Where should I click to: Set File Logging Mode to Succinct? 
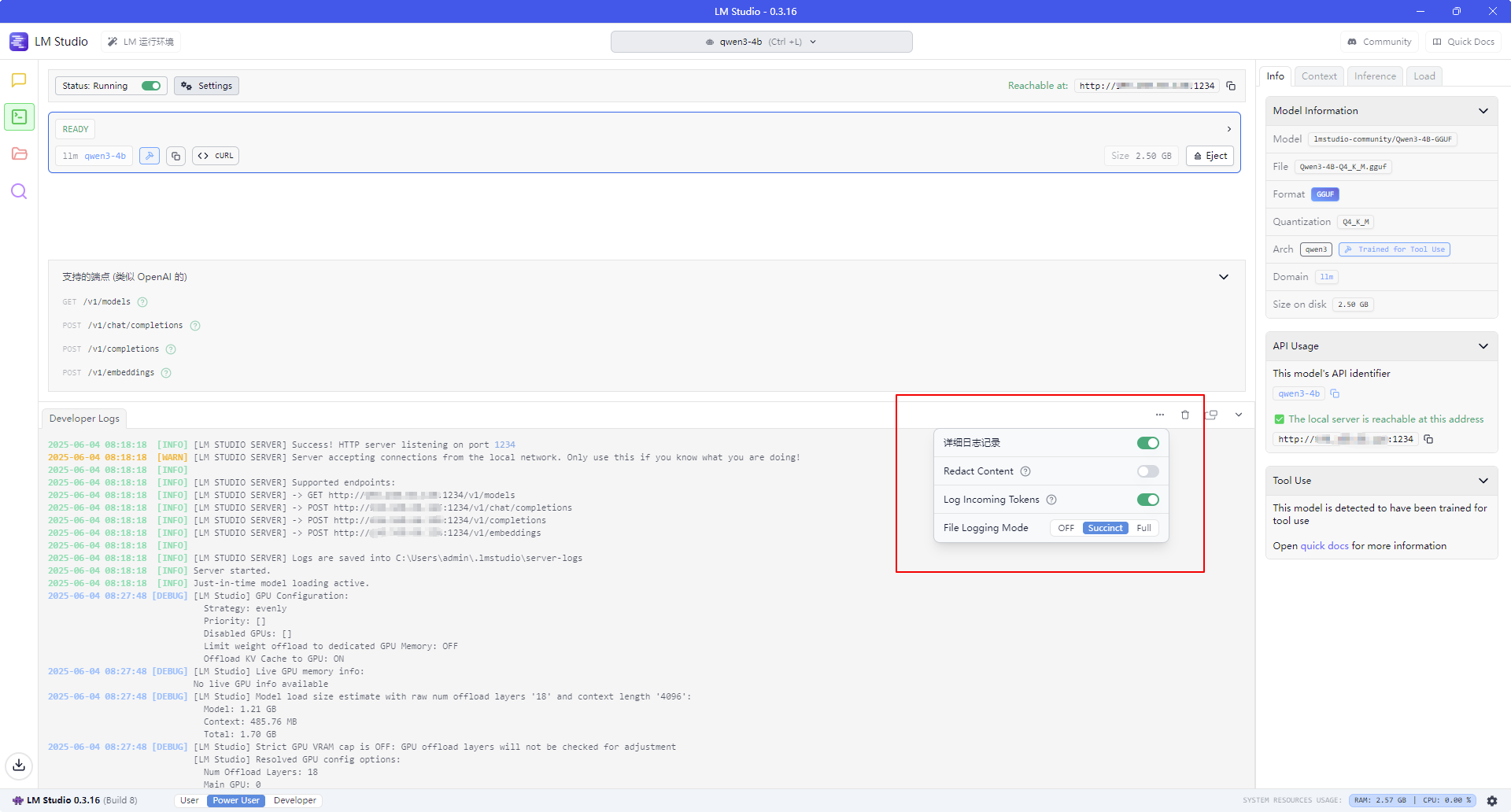tap(1105, 528)
